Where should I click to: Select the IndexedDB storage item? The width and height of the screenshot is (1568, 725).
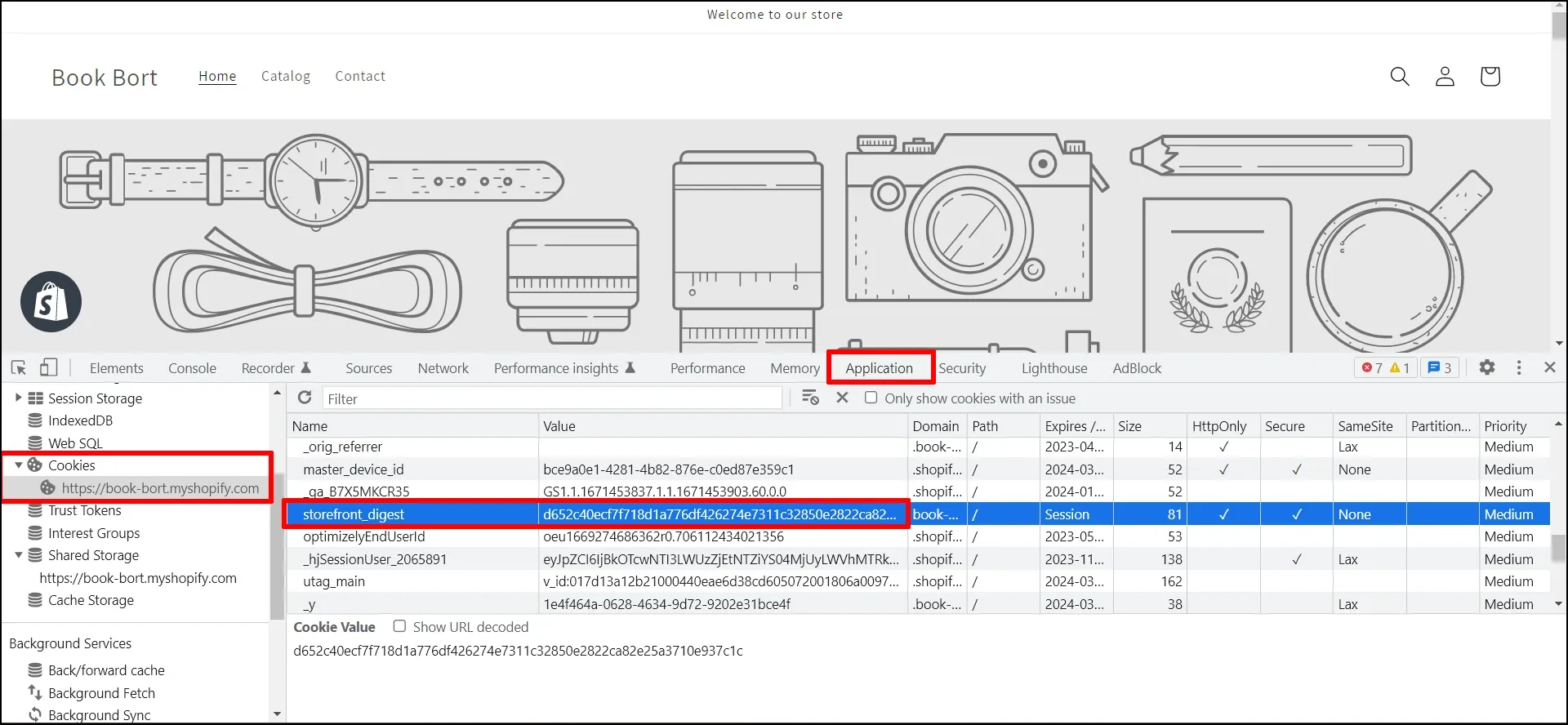point(80,420)
